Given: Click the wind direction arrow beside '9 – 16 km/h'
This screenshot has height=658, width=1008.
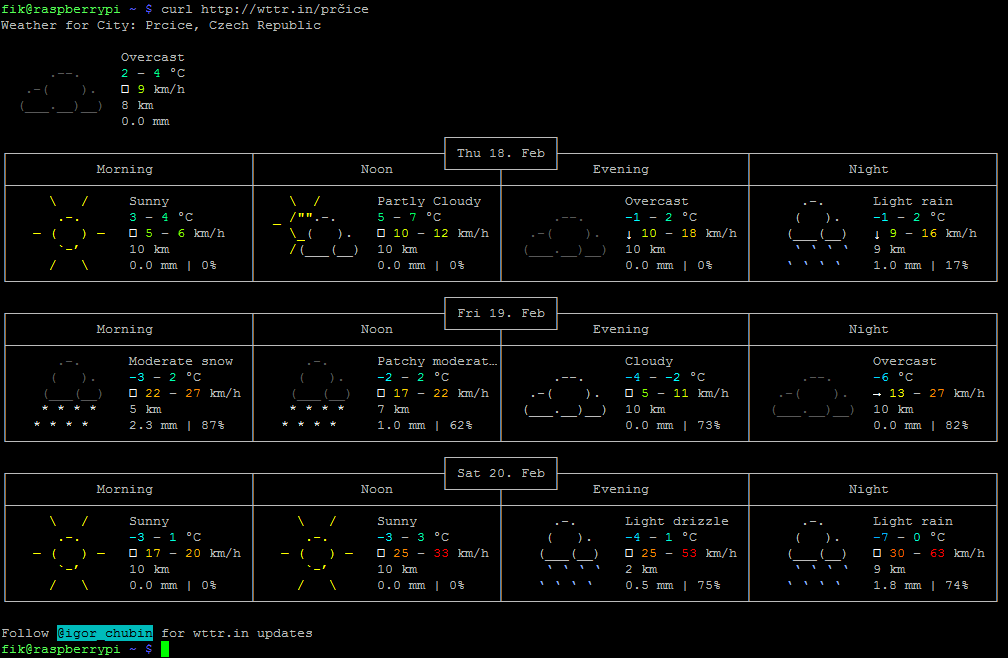Looking at the screenshot, I should pos(877,234).
